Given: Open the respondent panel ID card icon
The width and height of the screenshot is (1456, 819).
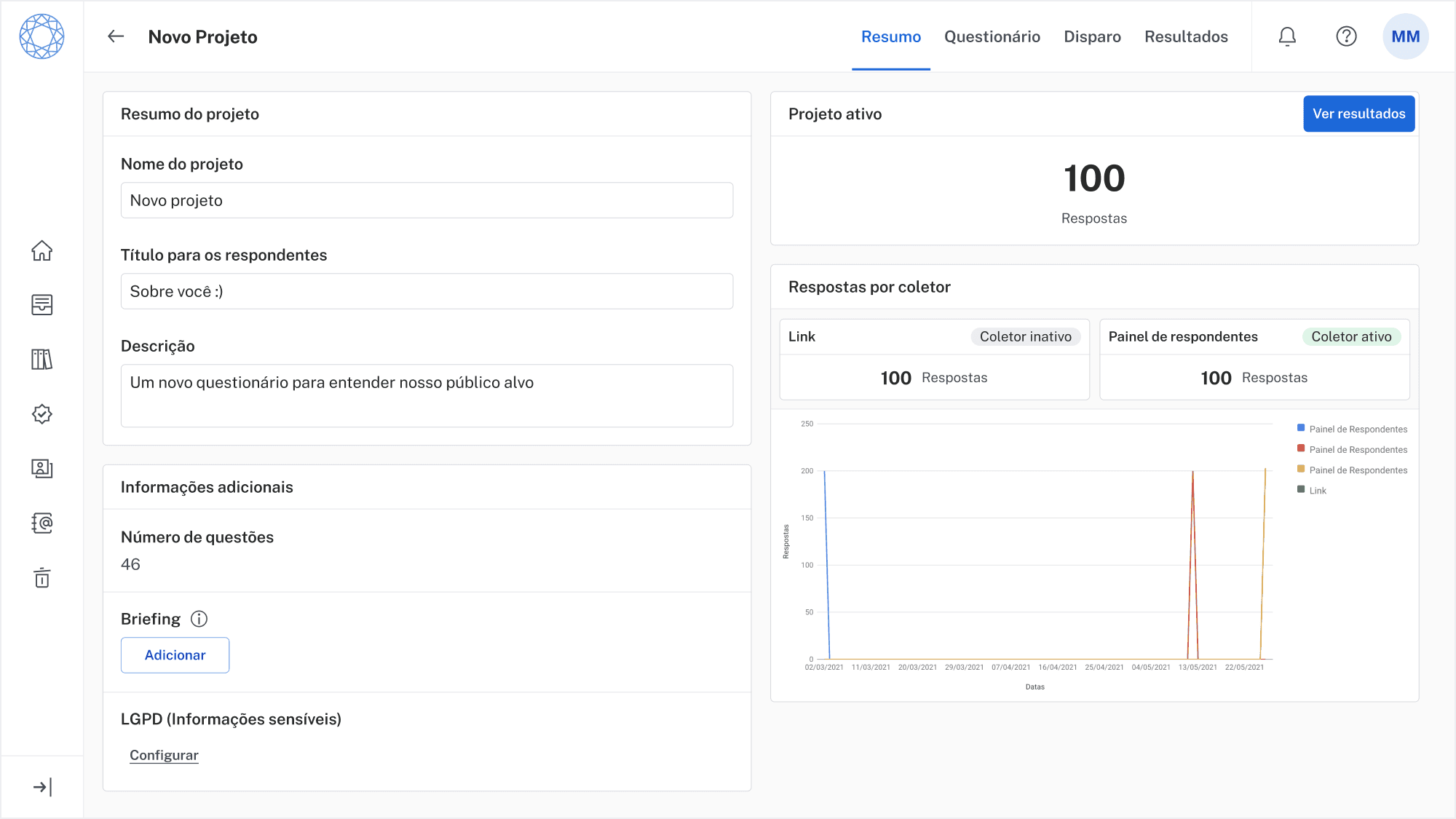Looking at the screenshot, I should (x=42, y=469).
